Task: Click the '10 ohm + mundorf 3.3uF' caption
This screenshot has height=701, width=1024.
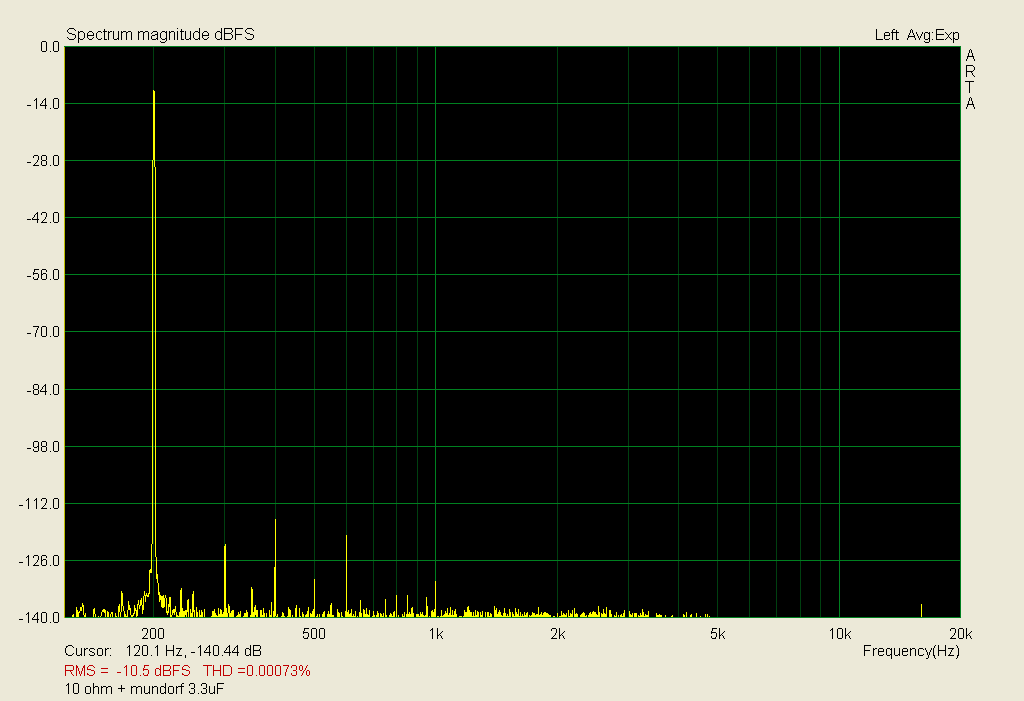Action: [x=144, y=689]
